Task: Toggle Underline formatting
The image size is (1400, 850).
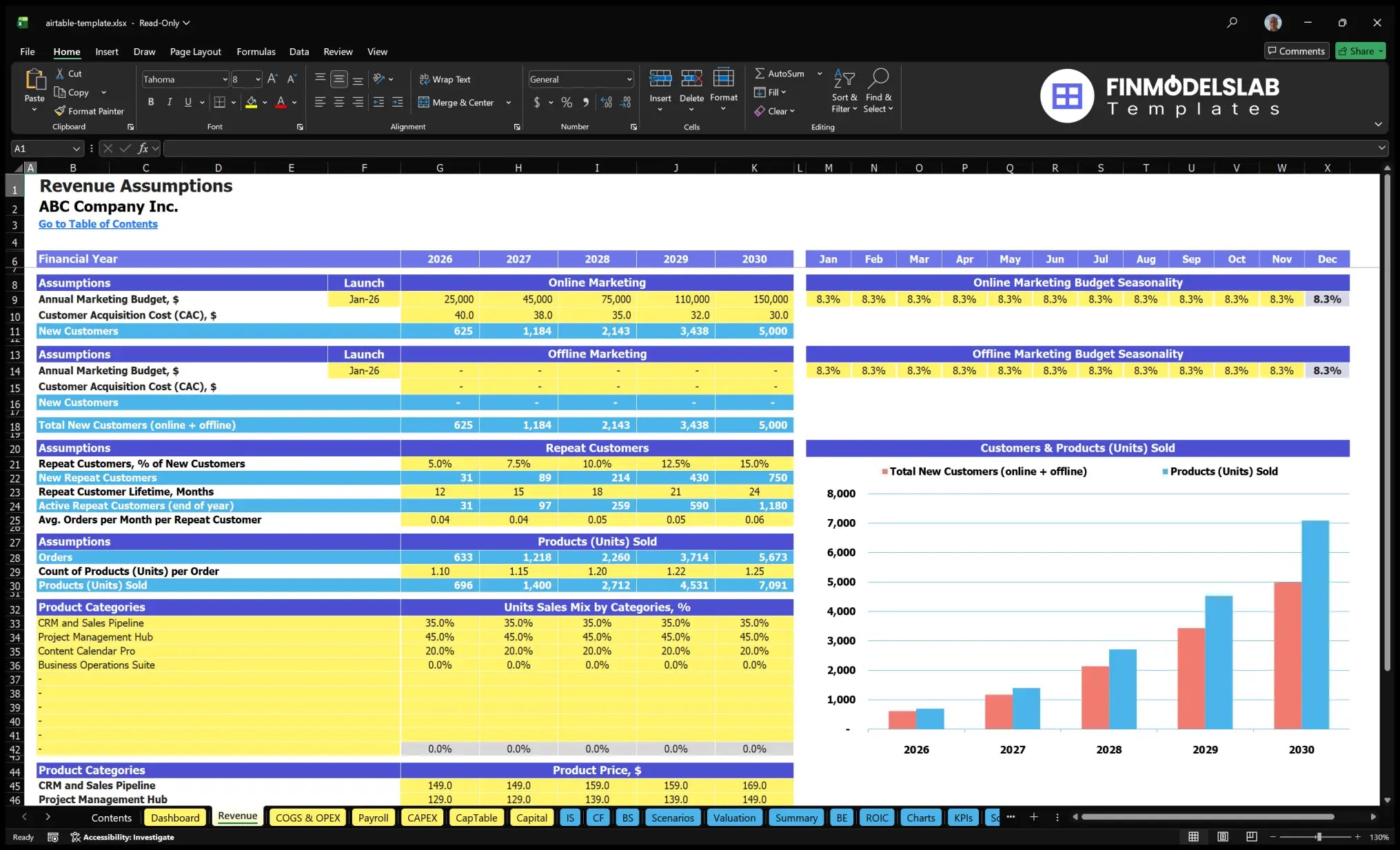Action: coord(188,102)
